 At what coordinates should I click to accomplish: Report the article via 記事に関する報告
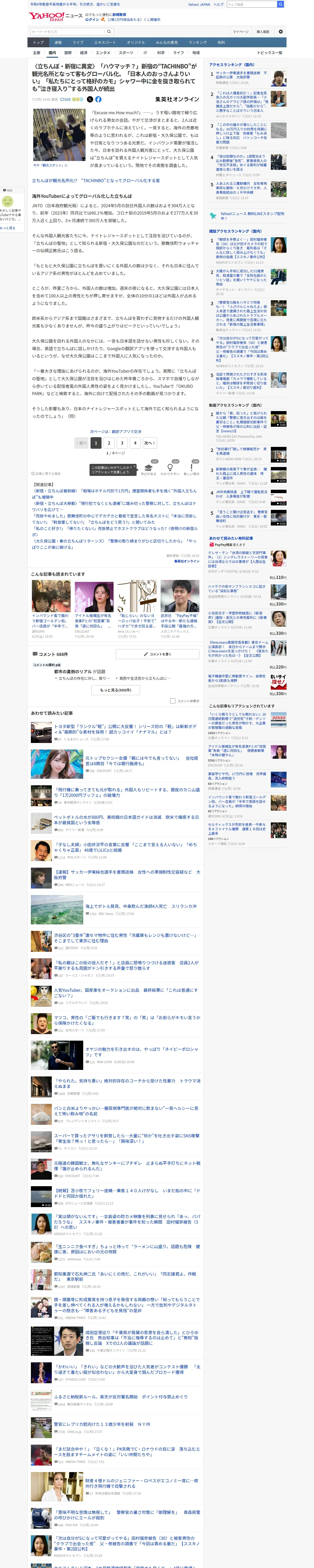tap(46, 473)
